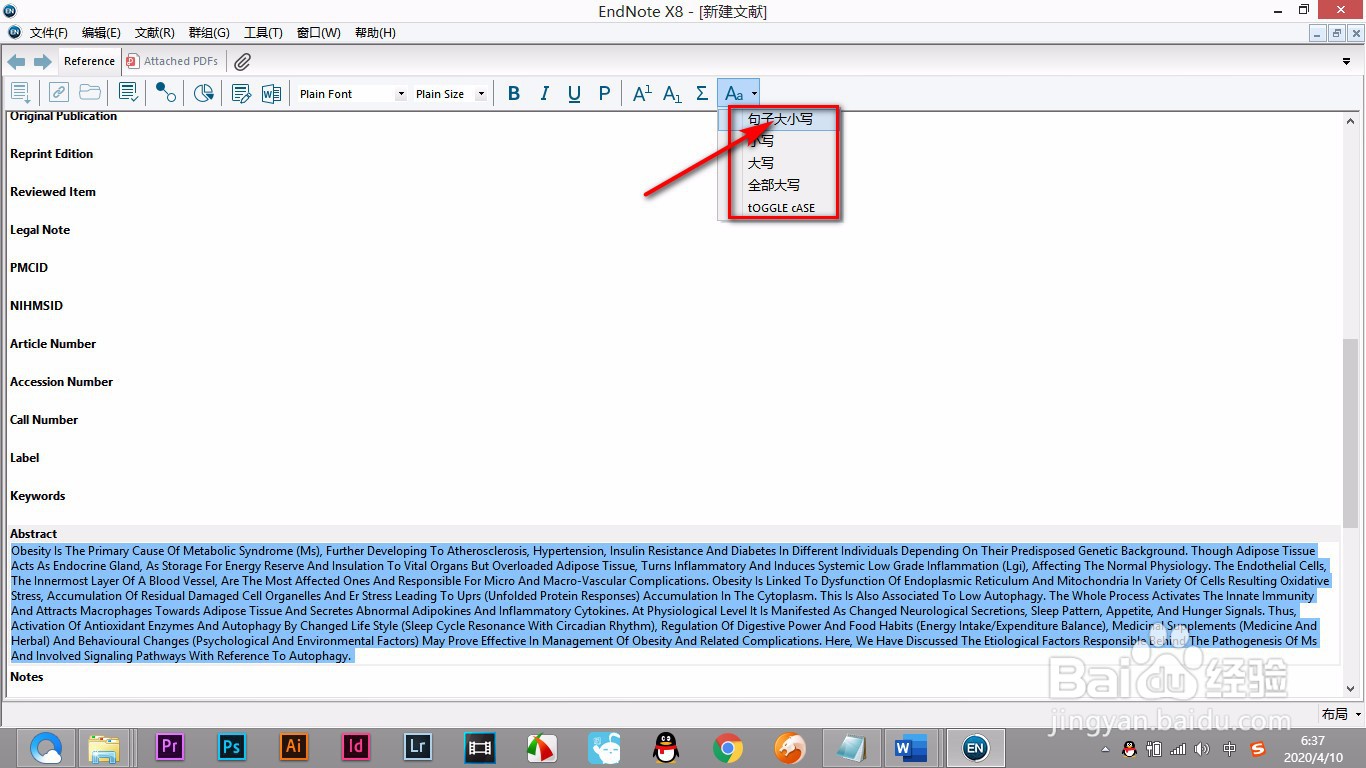Open Photoshop from the taskbar

click(232, 747)
